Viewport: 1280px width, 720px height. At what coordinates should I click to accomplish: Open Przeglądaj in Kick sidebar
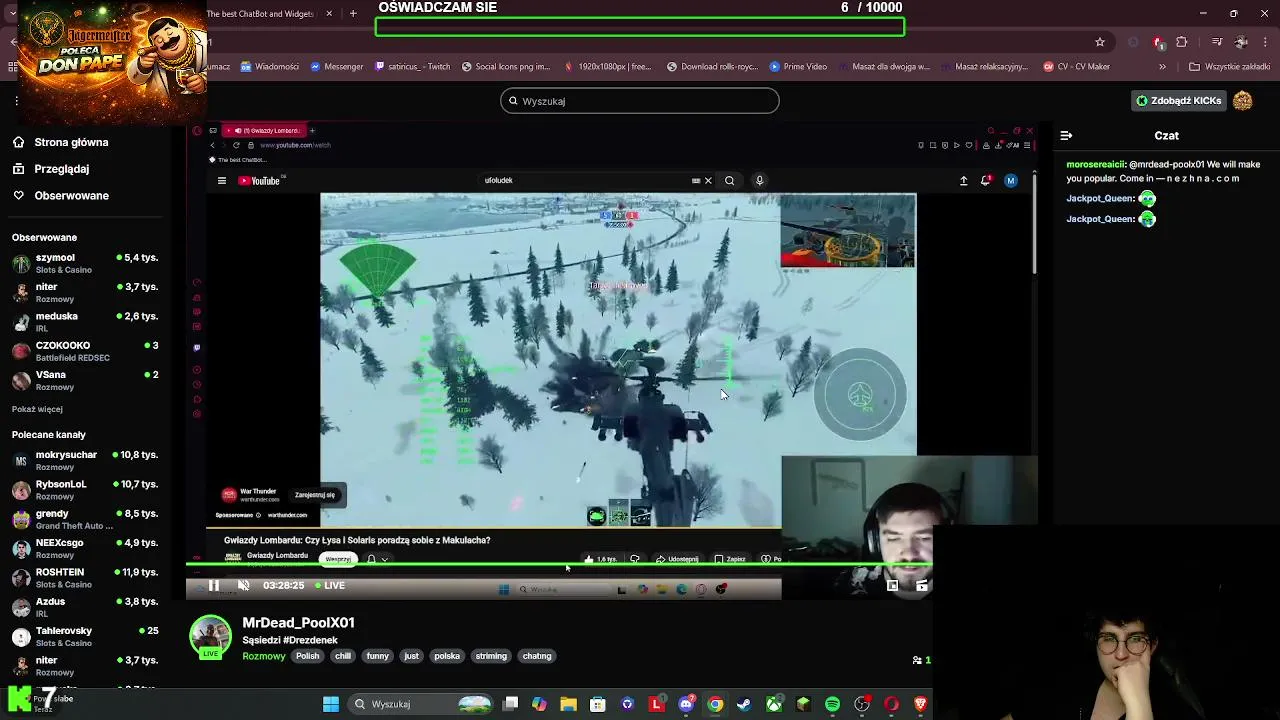pos(50,169)
